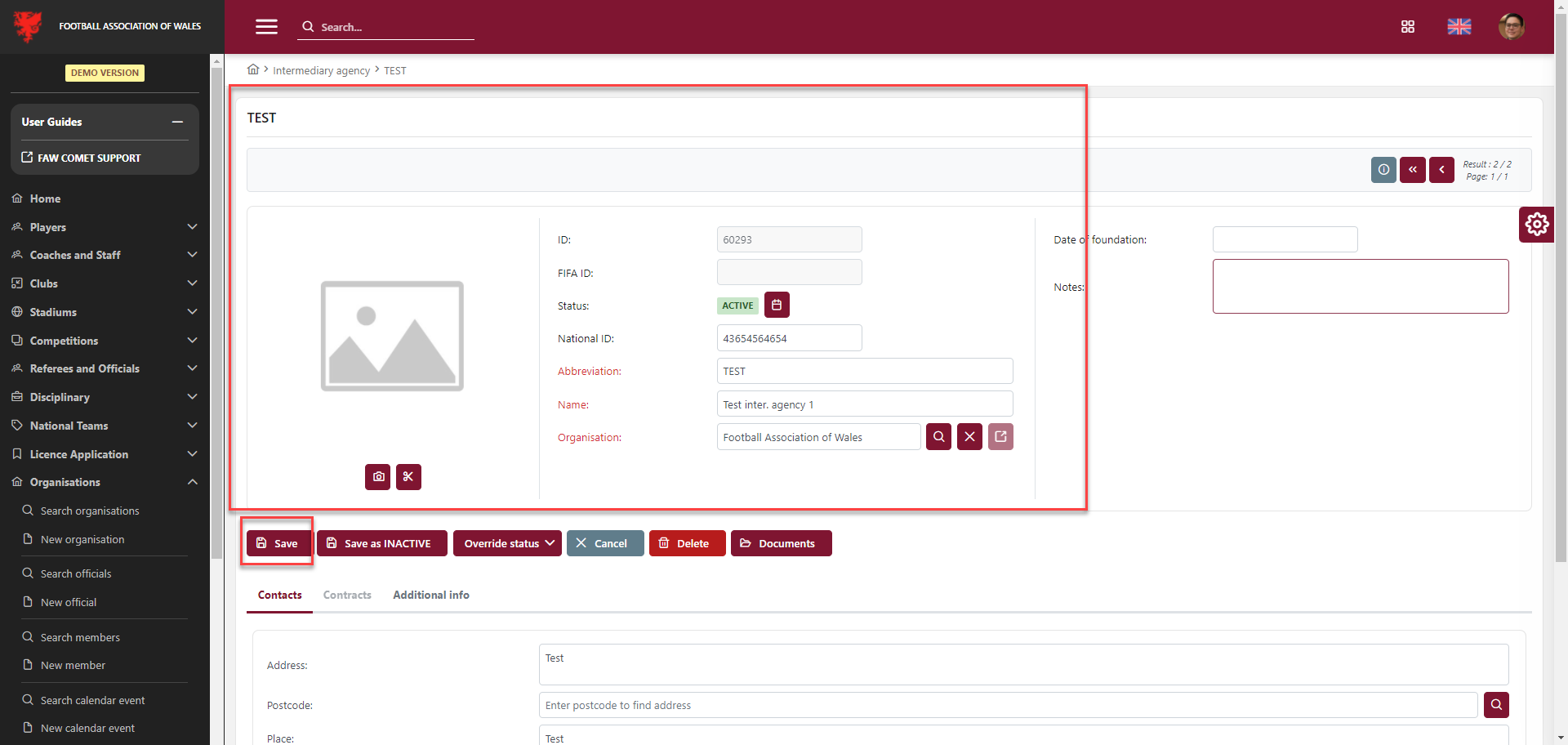
Task: Click the camera upload photo icon
Action: click(378, 477)
